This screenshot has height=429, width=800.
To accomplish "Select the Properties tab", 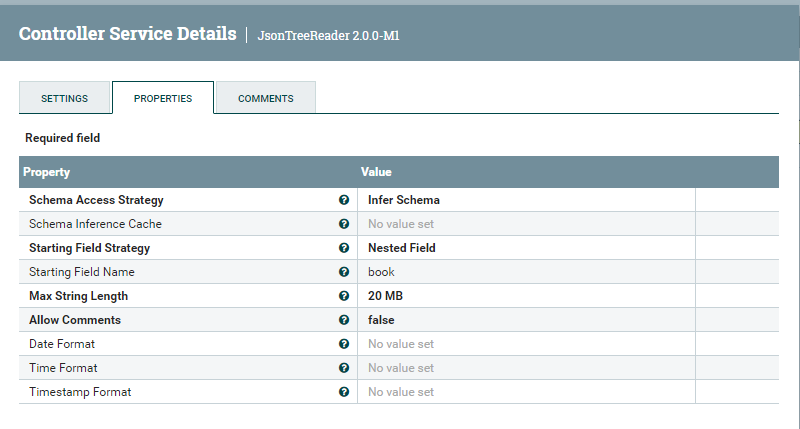I will pyautogui.click(x=163, y=98).
